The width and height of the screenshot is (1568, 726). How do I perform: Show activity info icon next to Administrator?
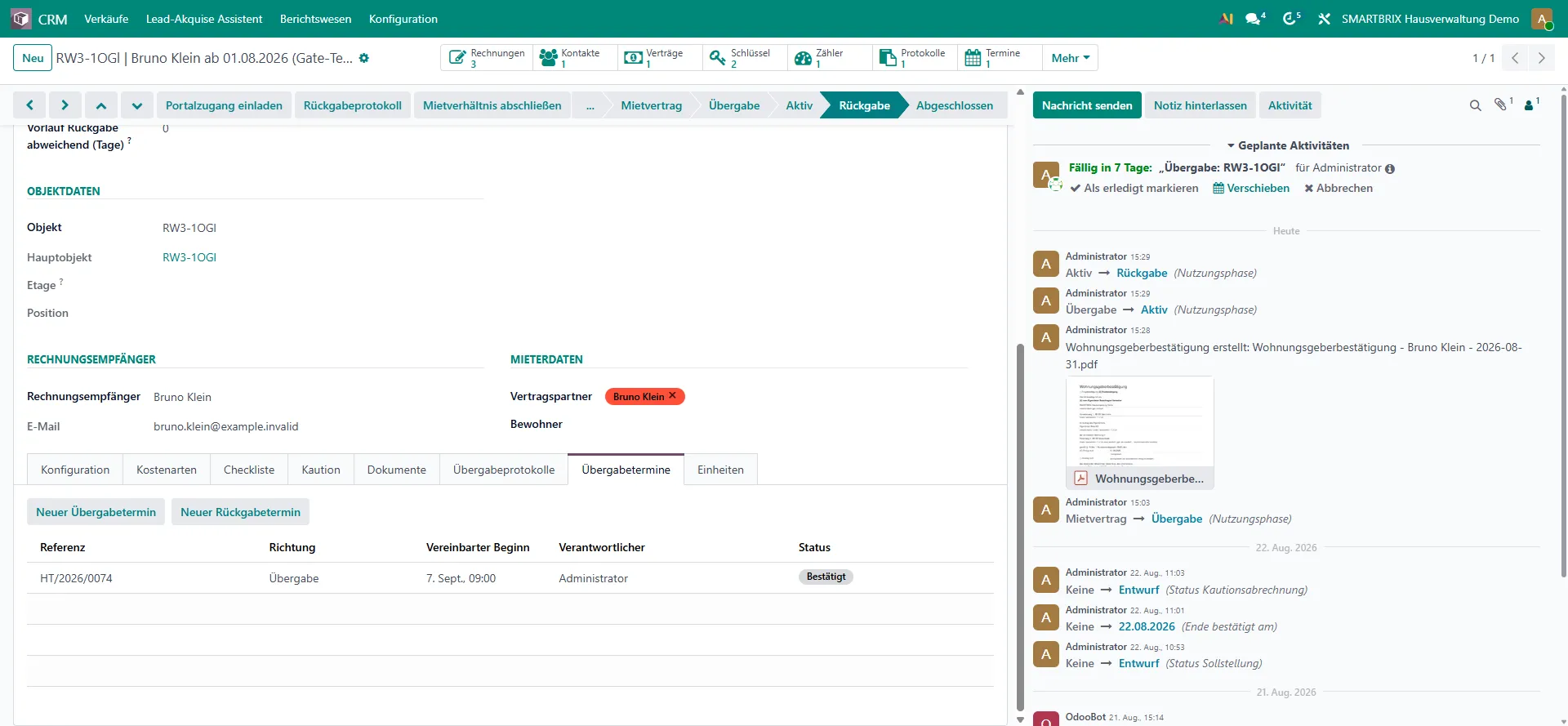(1390, 169)
